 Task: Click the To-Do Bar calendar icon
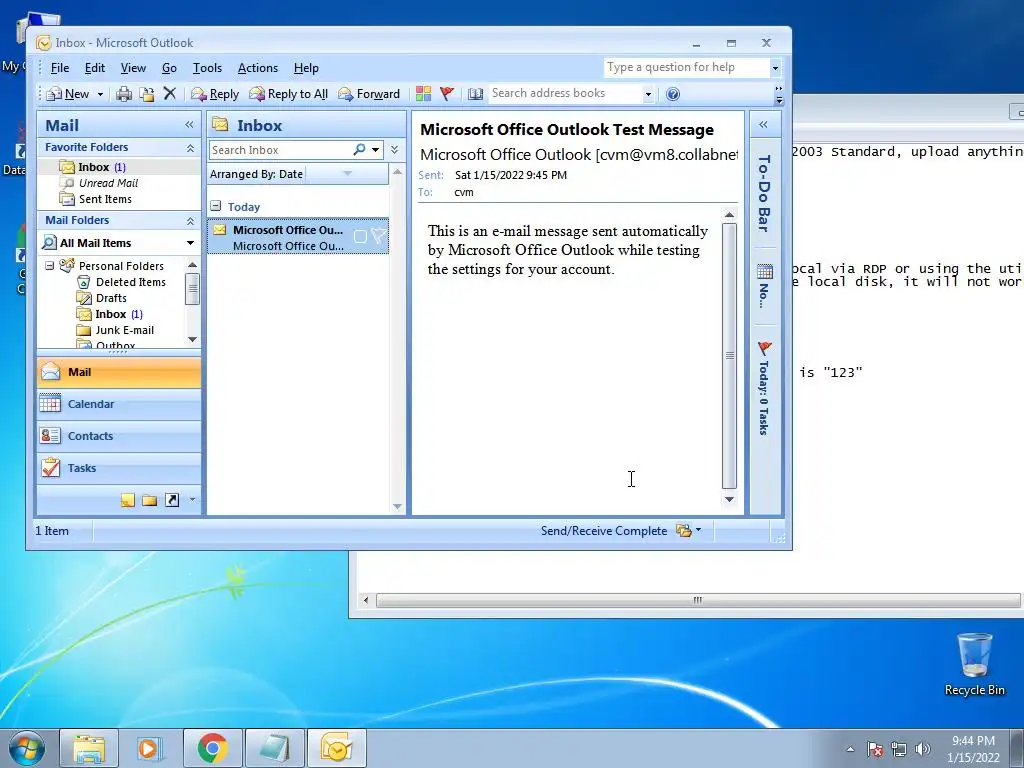coord(765,271)
